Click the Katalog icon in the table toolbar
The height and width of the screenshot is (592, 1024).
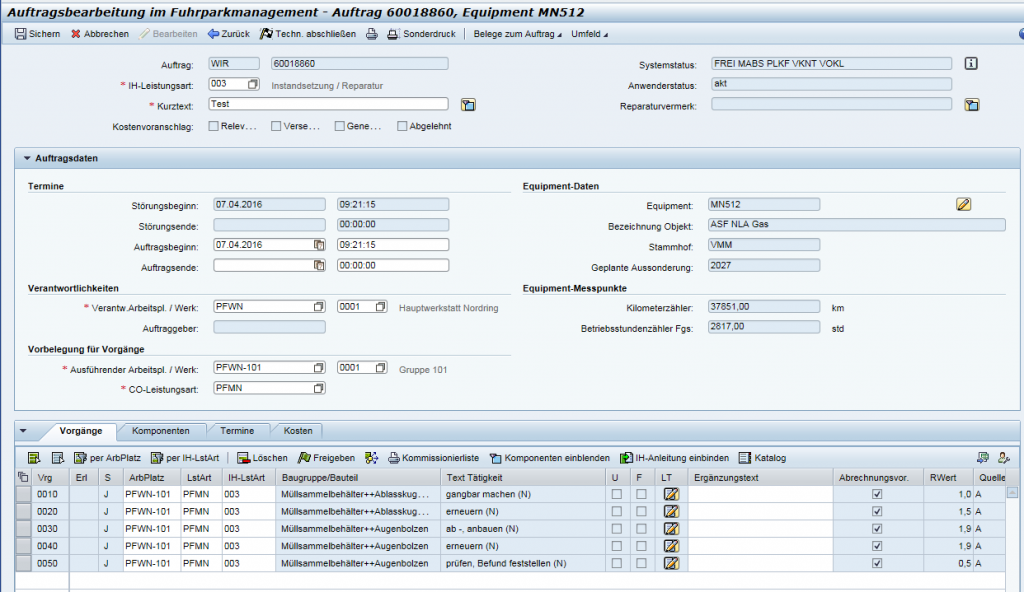pos(744,458)
